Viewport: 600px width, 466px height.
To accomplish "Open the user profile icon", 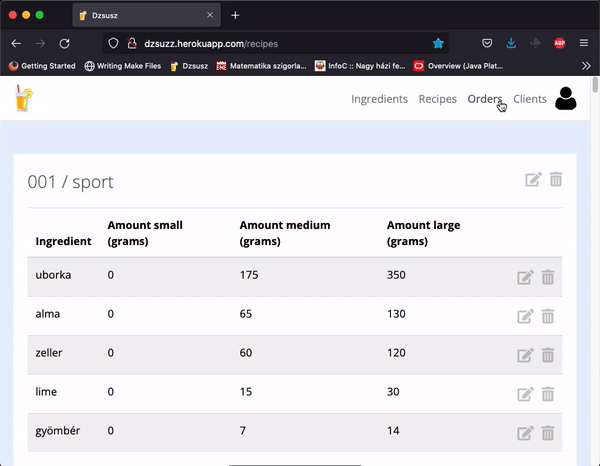I will tap(566, 99).
